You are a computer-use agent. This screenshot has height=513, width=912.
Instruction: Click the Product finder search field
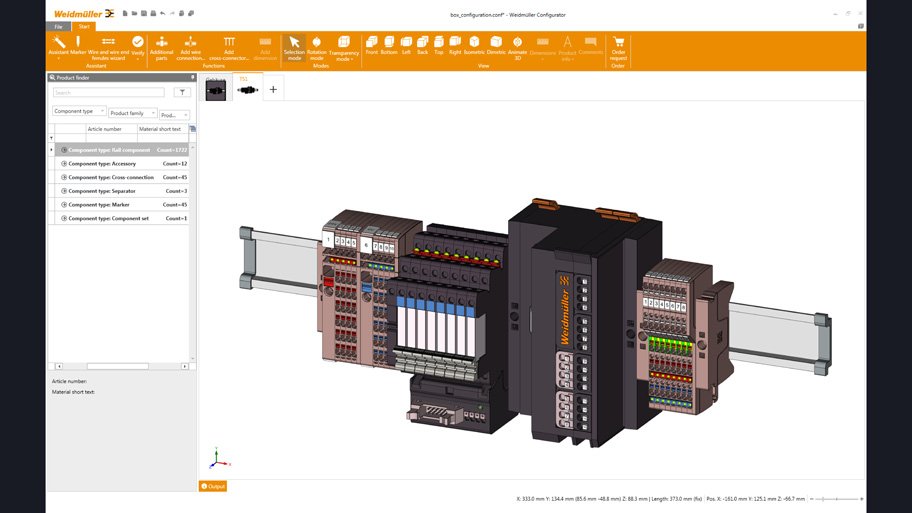coord(109,92)
